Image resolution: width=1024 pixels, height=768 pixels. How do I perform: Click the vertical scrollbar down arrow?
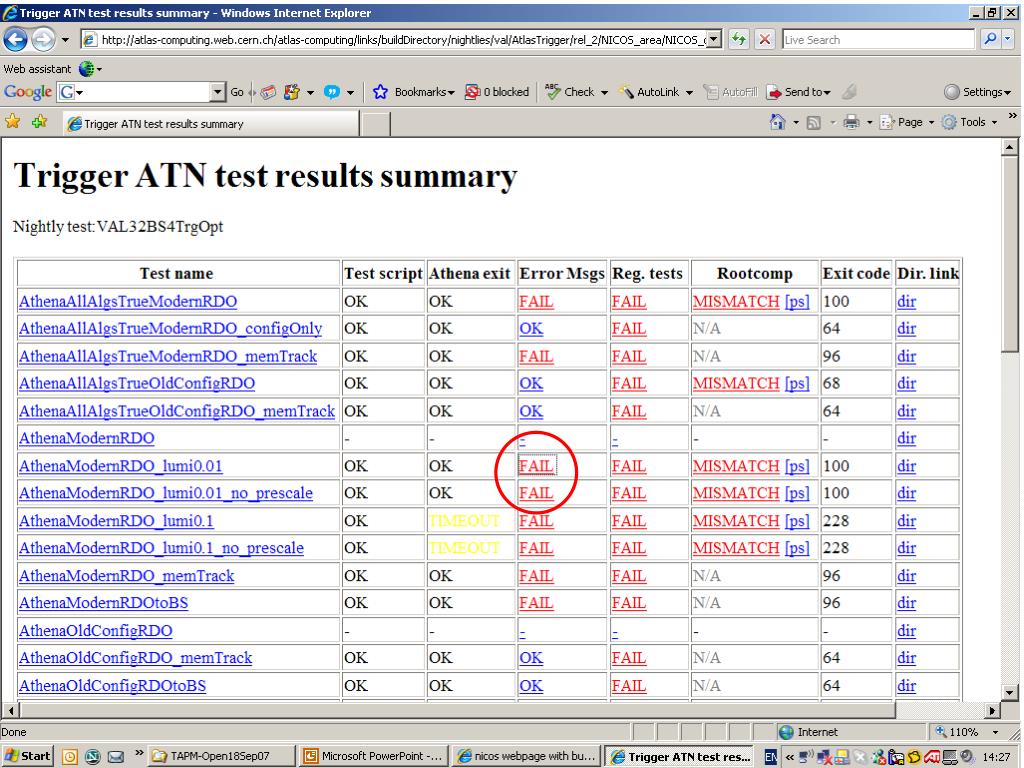[x=1010, y=693]
